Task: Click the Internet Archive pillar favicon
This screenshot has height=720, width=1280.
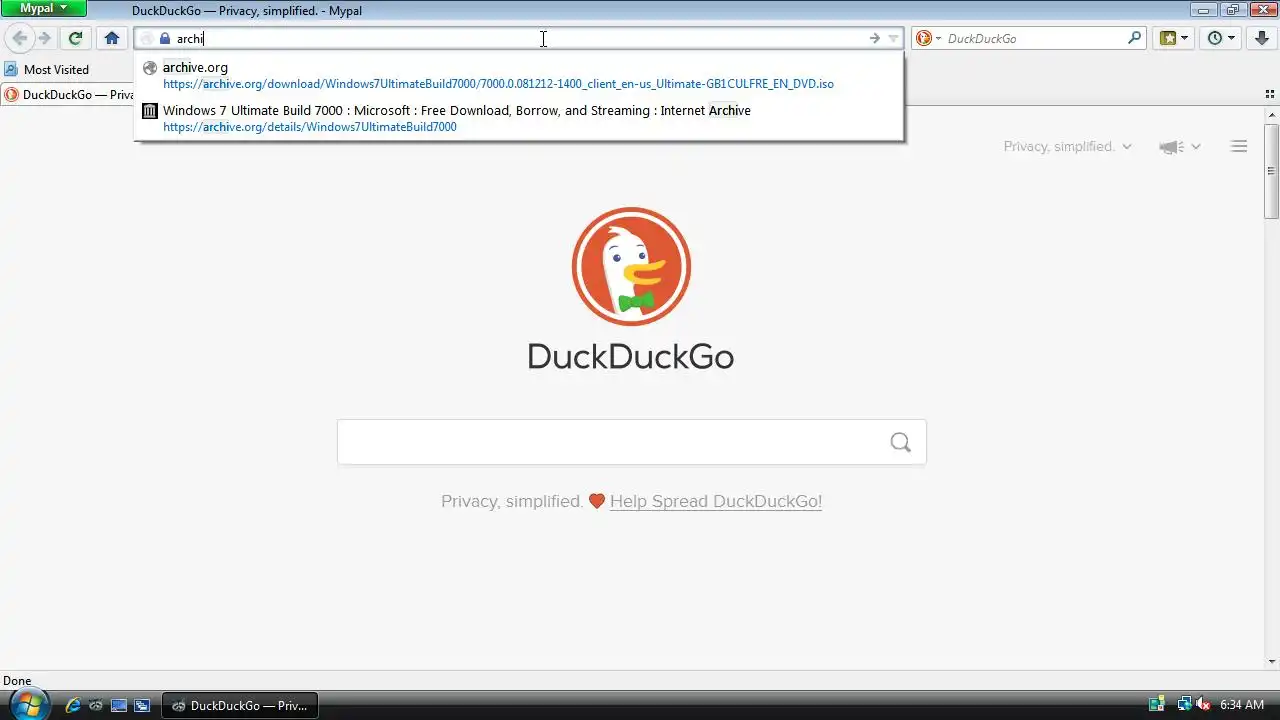Action: 149,111
